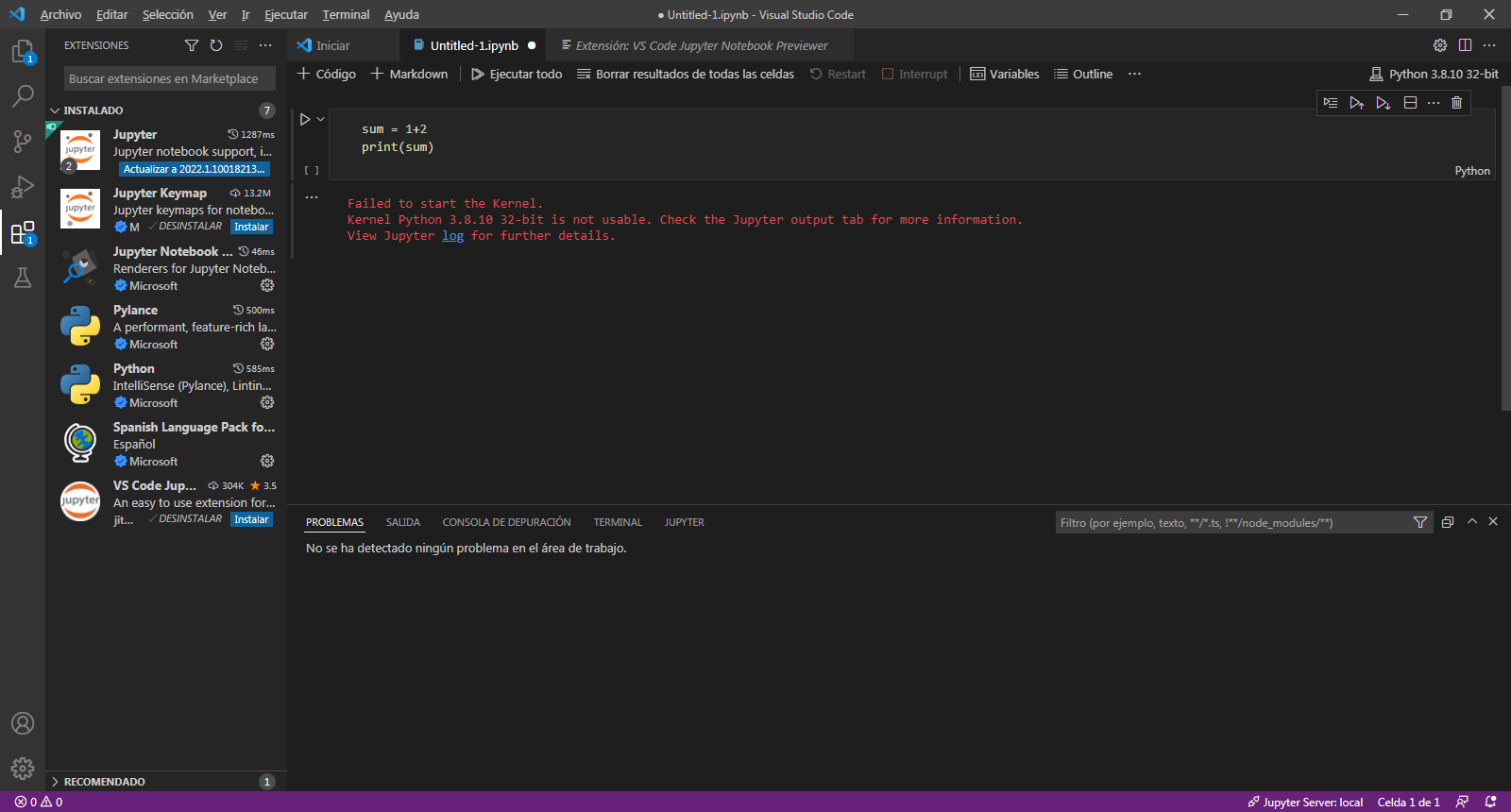Viewport: 1511px width, 812px height.
Task: Open editor more actions ellipsis
Action: point(1489,45)
